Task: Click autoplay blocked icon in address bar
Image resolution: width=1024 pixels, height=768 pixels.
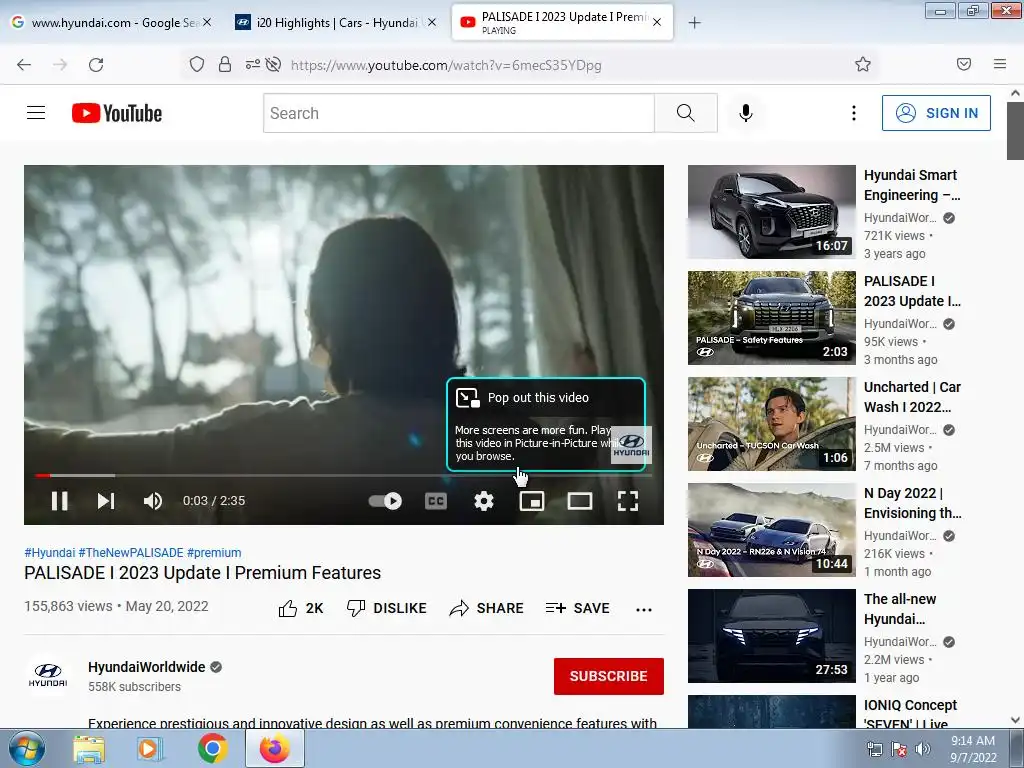Action: 274,64
